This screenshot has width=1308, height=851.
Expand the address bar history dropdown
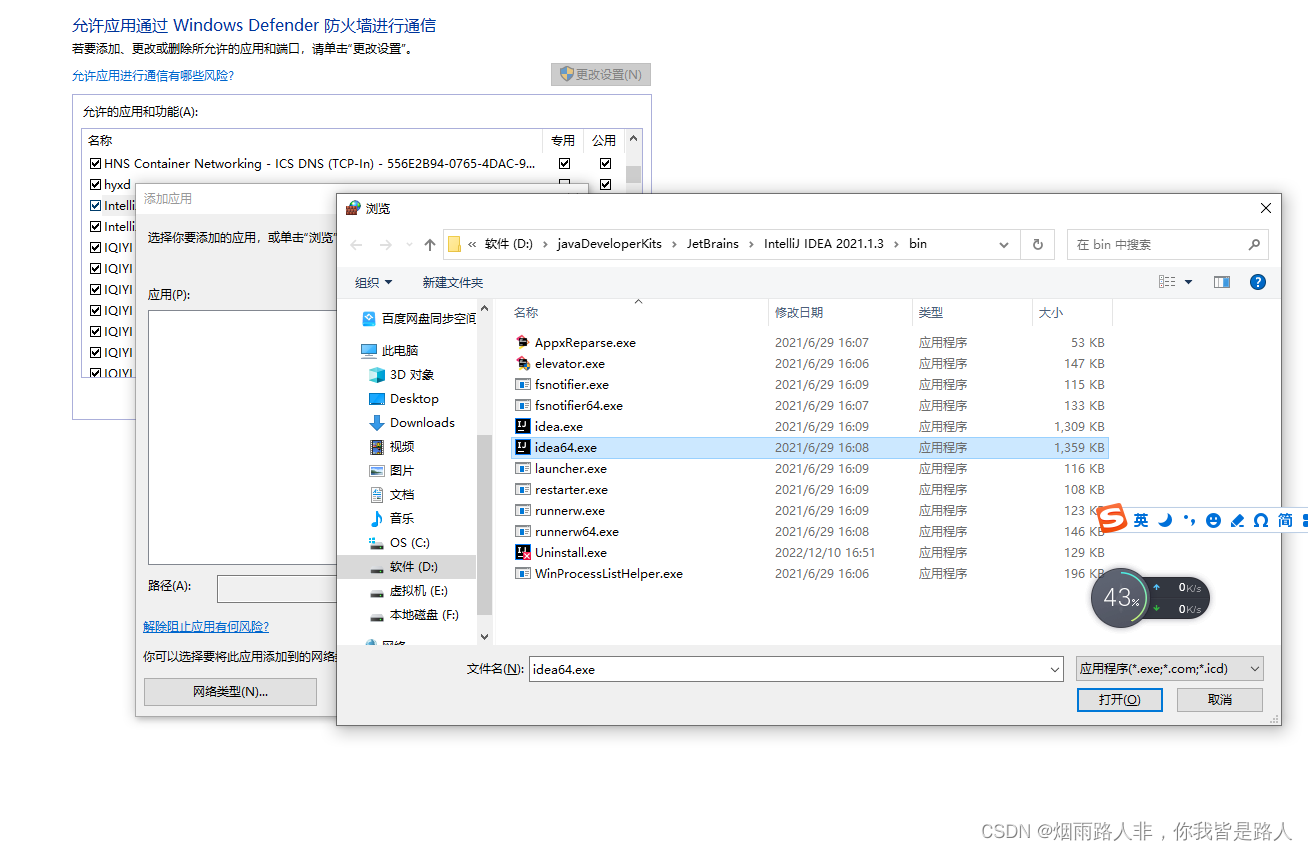(1004, 244)
